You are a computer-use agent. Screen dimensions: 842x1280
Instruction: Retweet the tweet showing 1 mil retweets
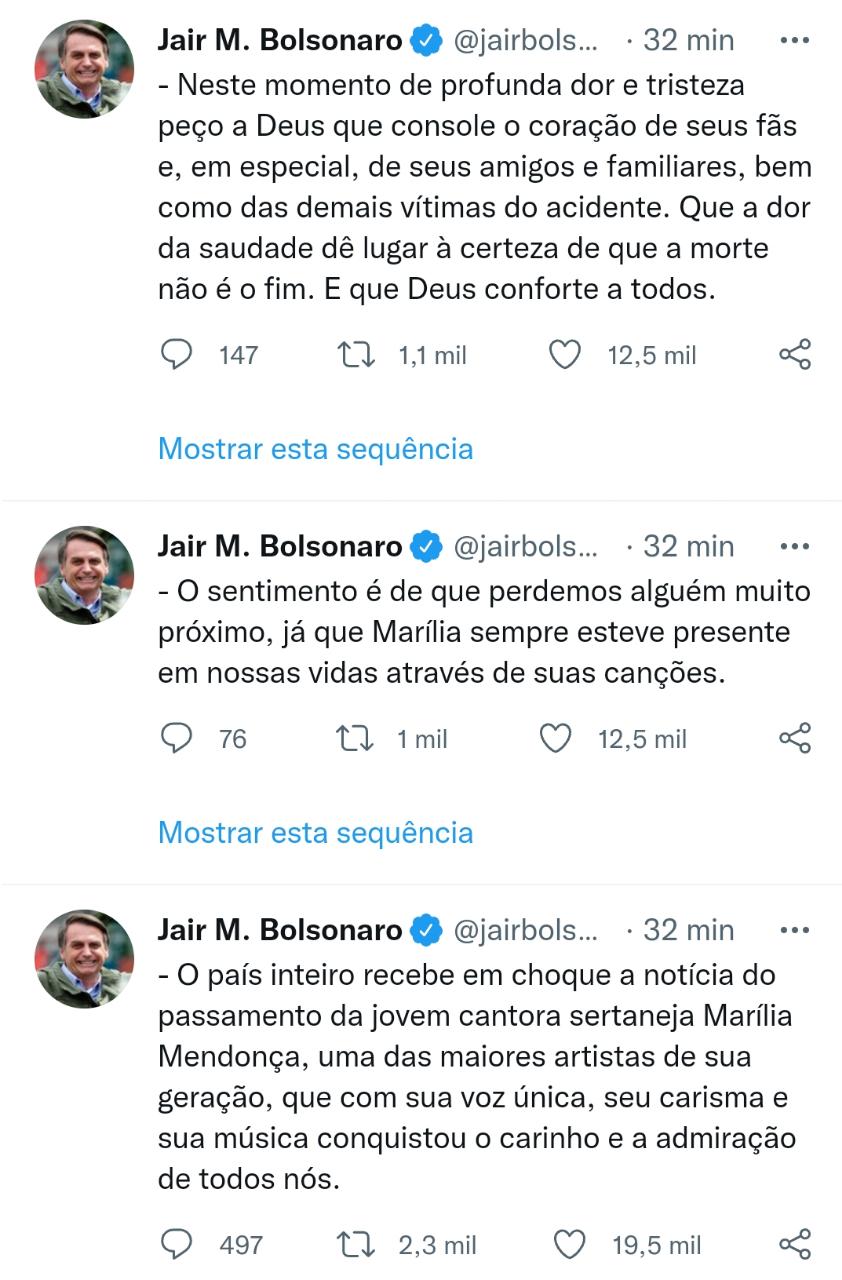356,739
